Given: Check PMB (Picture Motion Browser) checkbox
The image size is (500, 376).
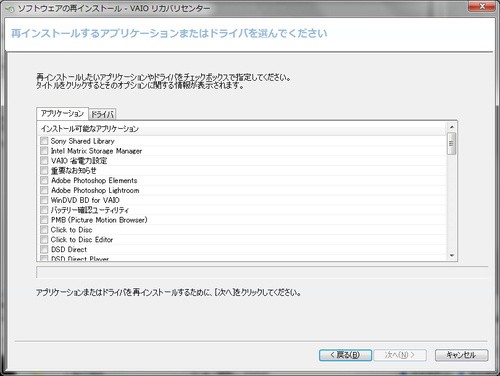Looking at the screenshot, I should [44, 220].
